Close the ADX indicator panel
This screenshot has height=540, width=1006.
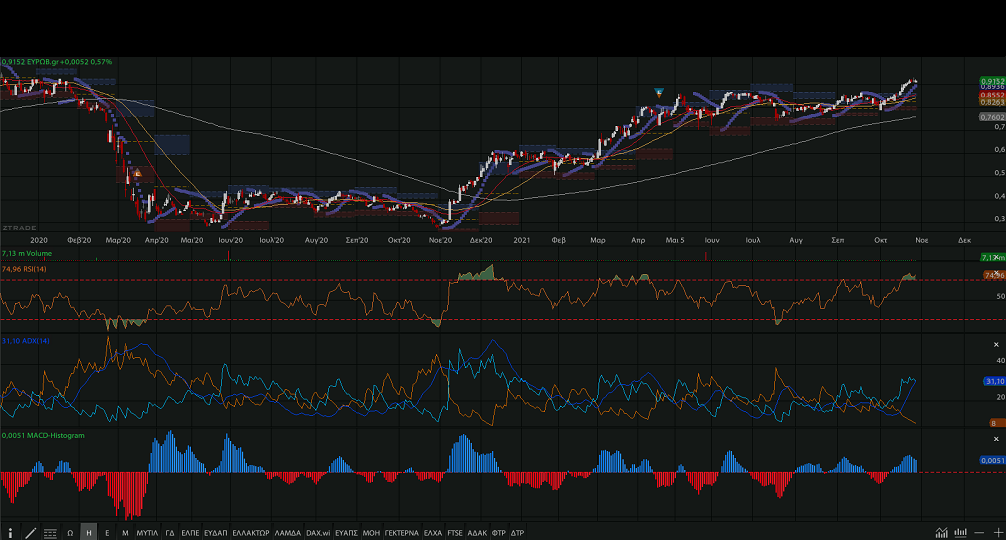[994, 343]
